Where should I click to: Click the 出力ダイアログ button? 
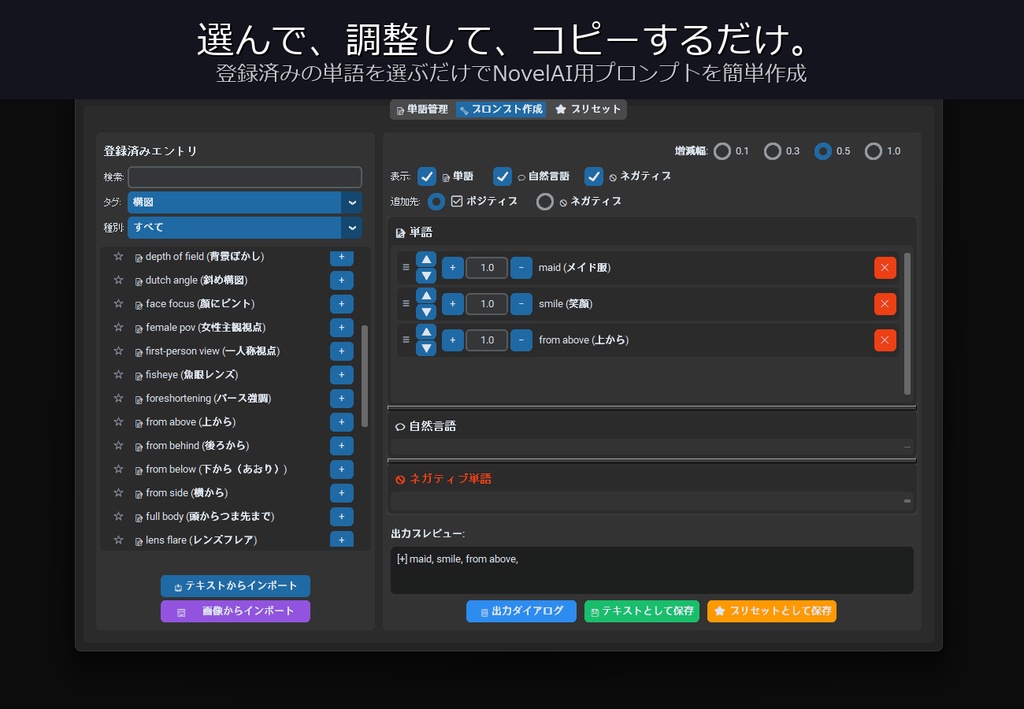[520, 611]
